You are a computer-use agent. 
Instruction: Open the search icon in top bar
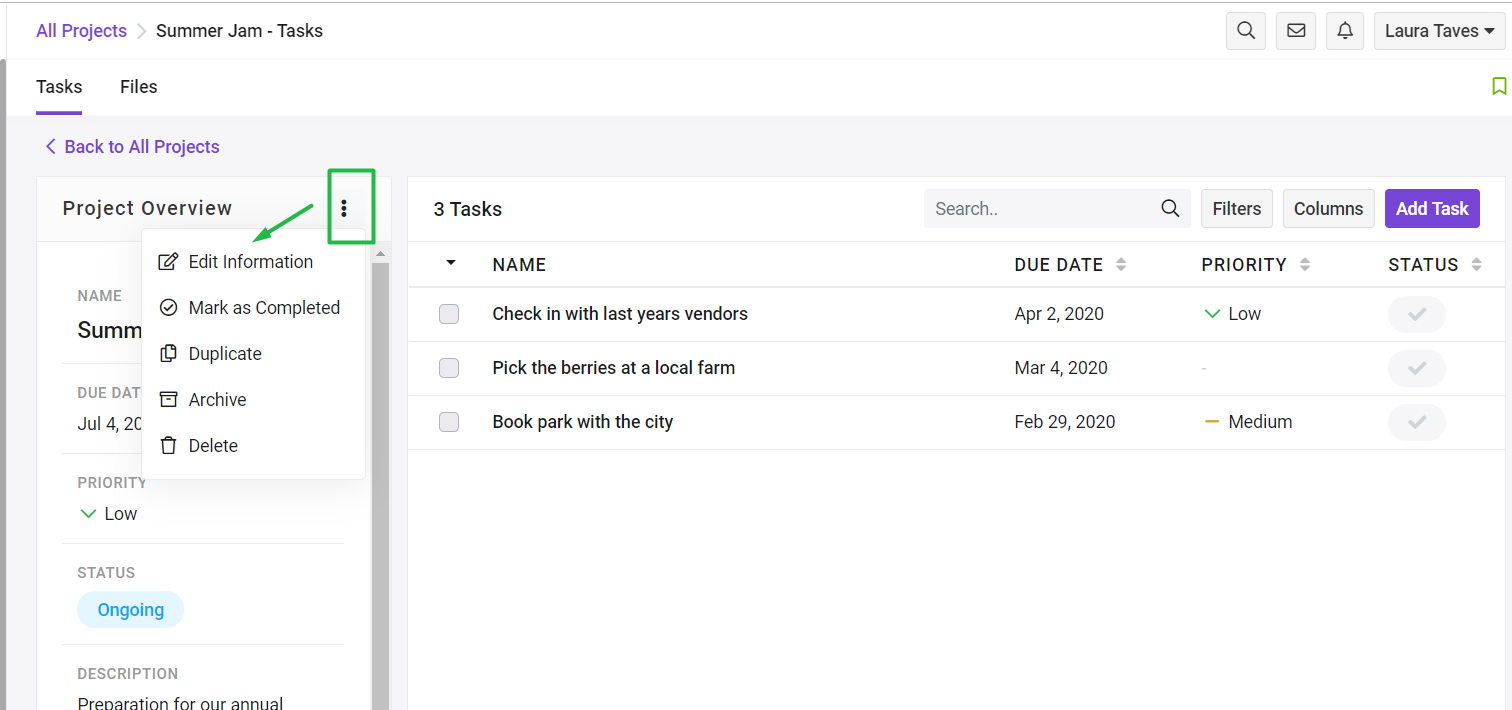click(1246, 31)
